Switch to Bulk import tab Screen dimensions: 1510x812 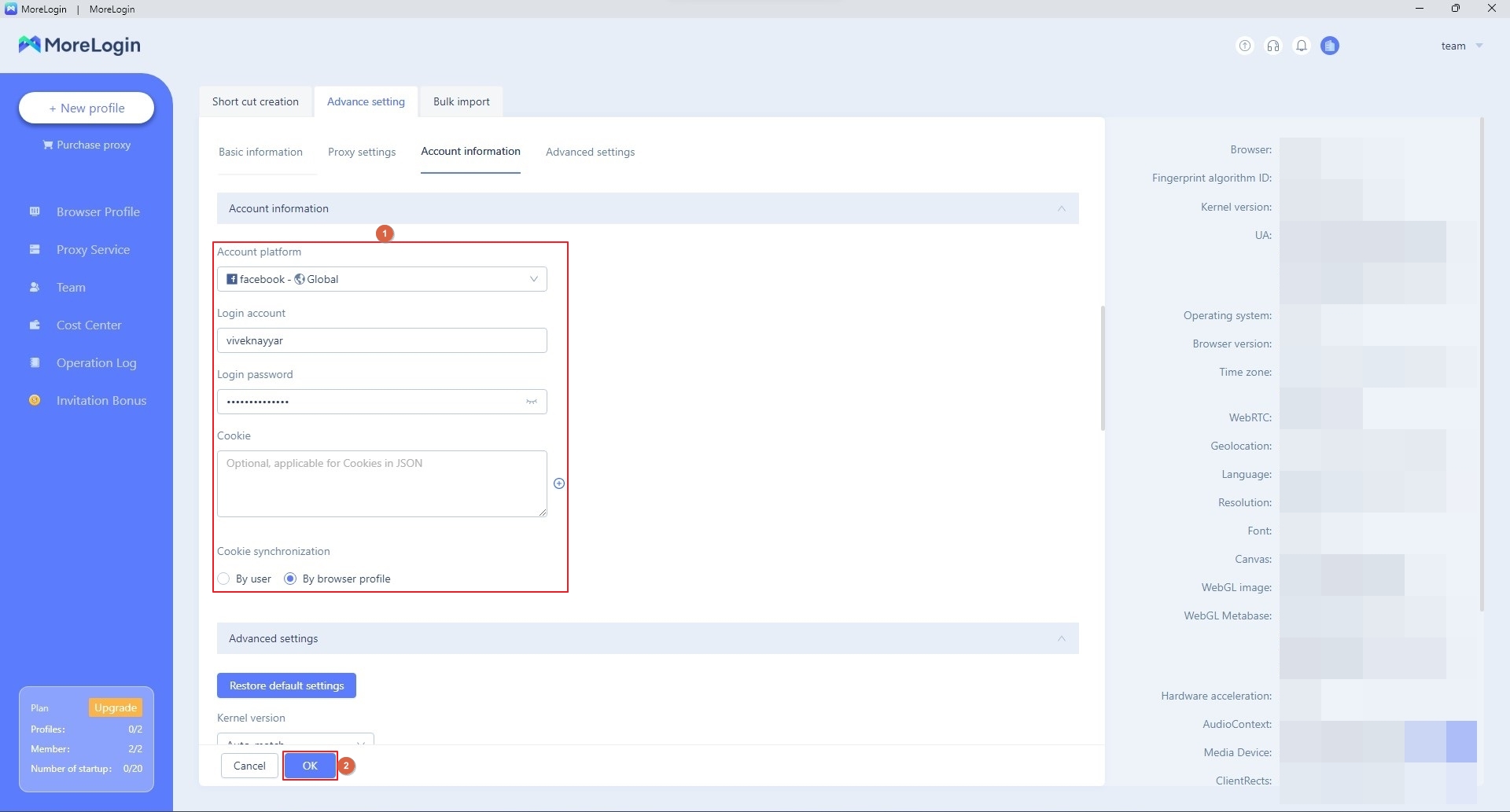[x=461, y=101]
